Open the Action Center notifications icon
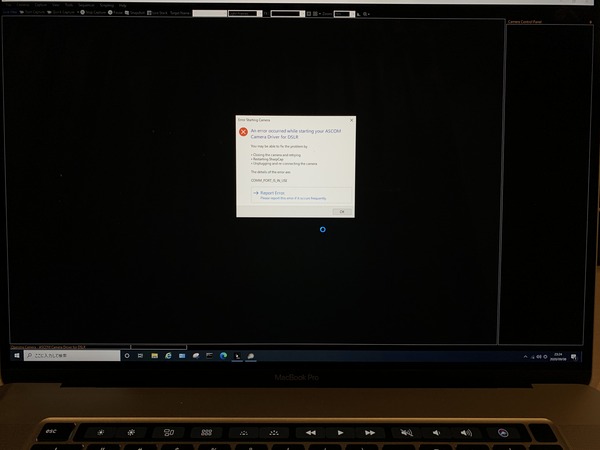The image size is (600, 450). point(574,357)
